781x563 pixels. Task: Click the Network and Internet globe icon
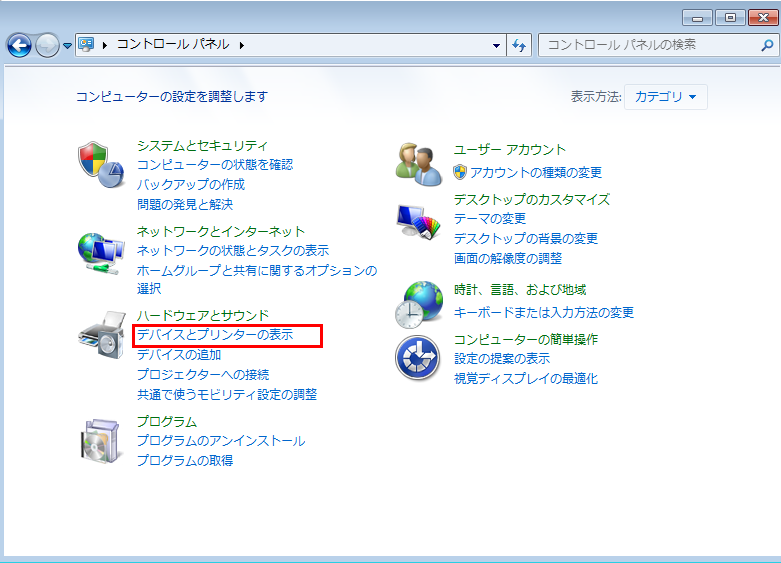[x=100, y=253]
